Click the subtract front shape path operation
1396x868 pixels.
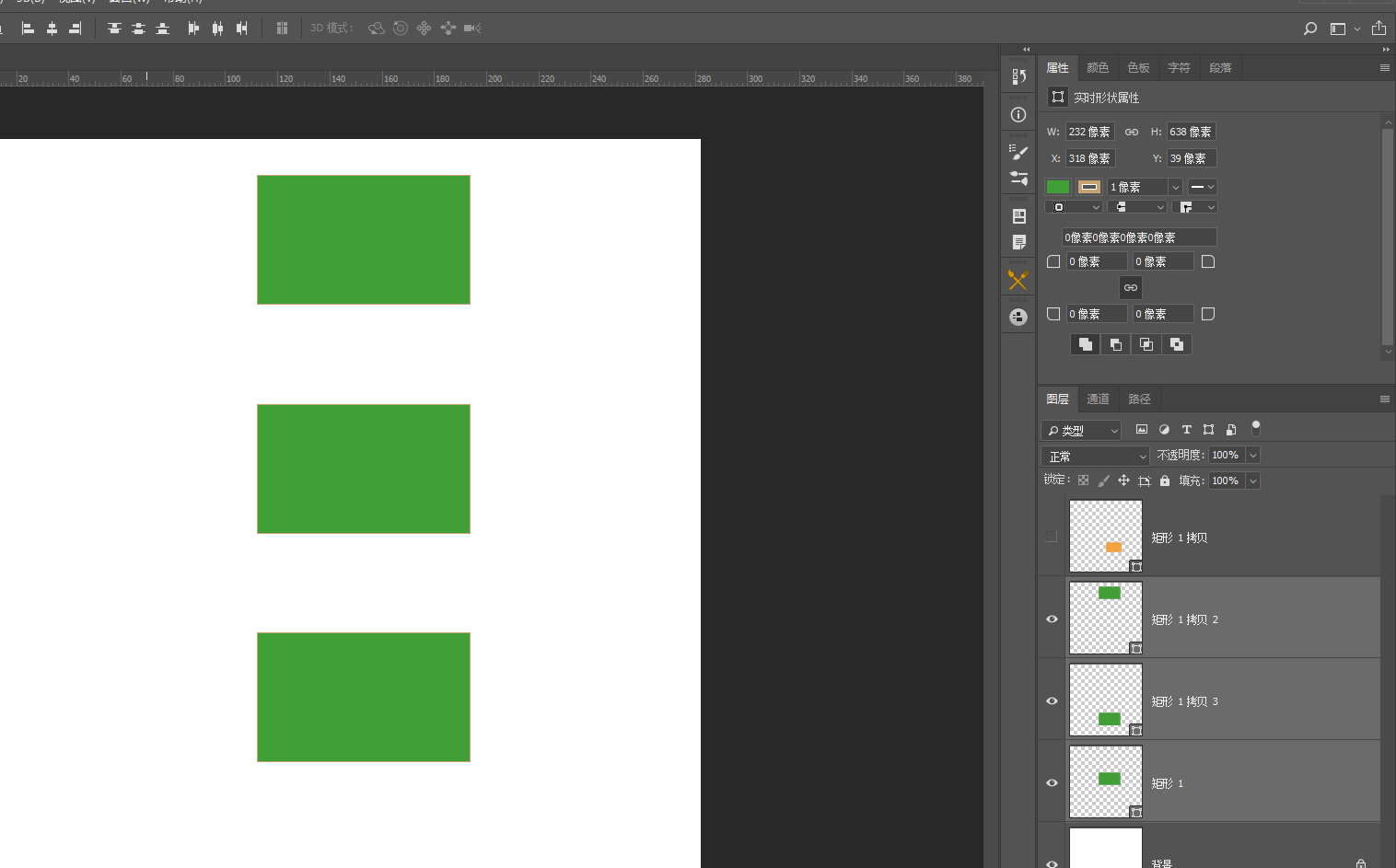(1116, 344)
